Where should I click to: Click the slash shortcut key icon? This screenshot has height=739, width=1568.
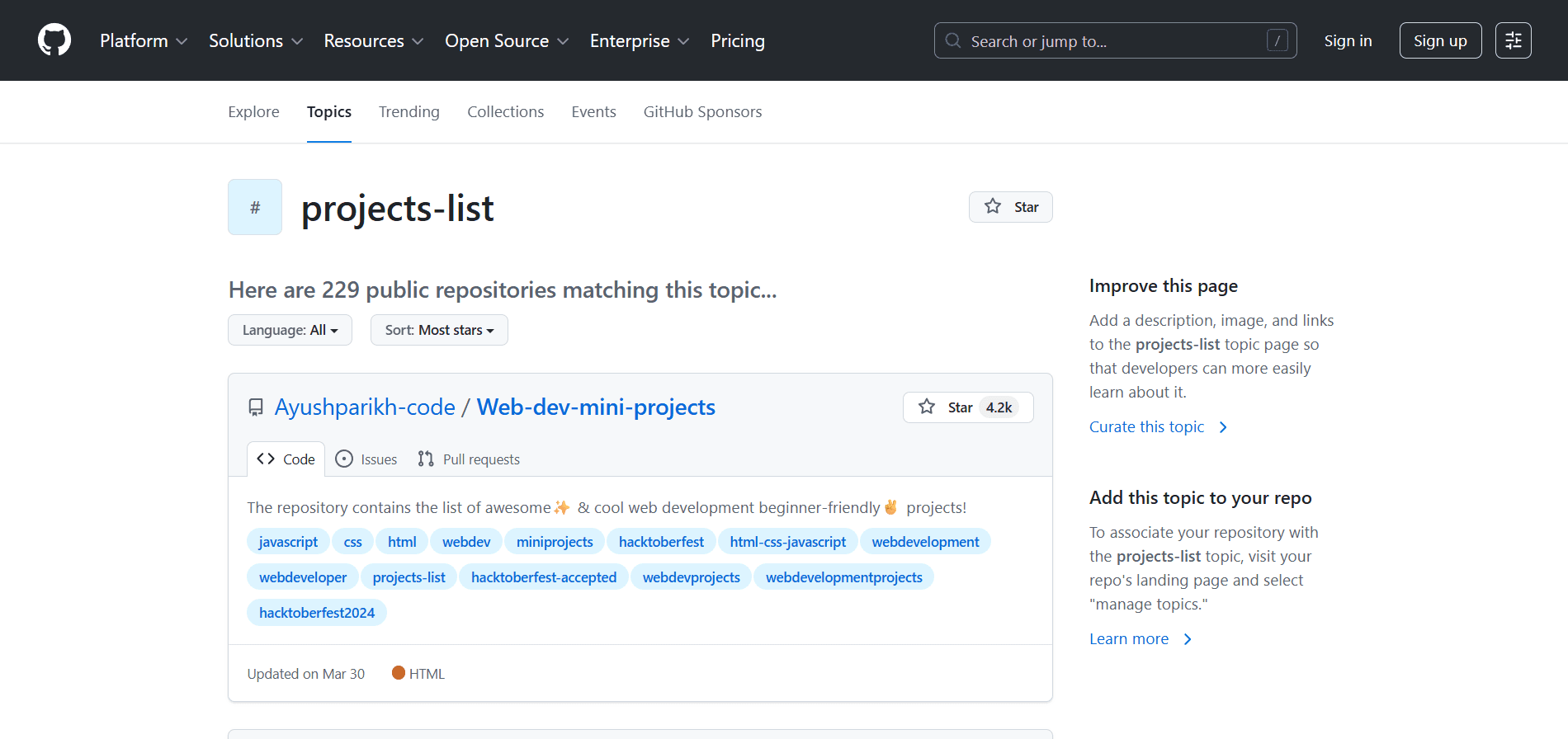coord(1277,40)
